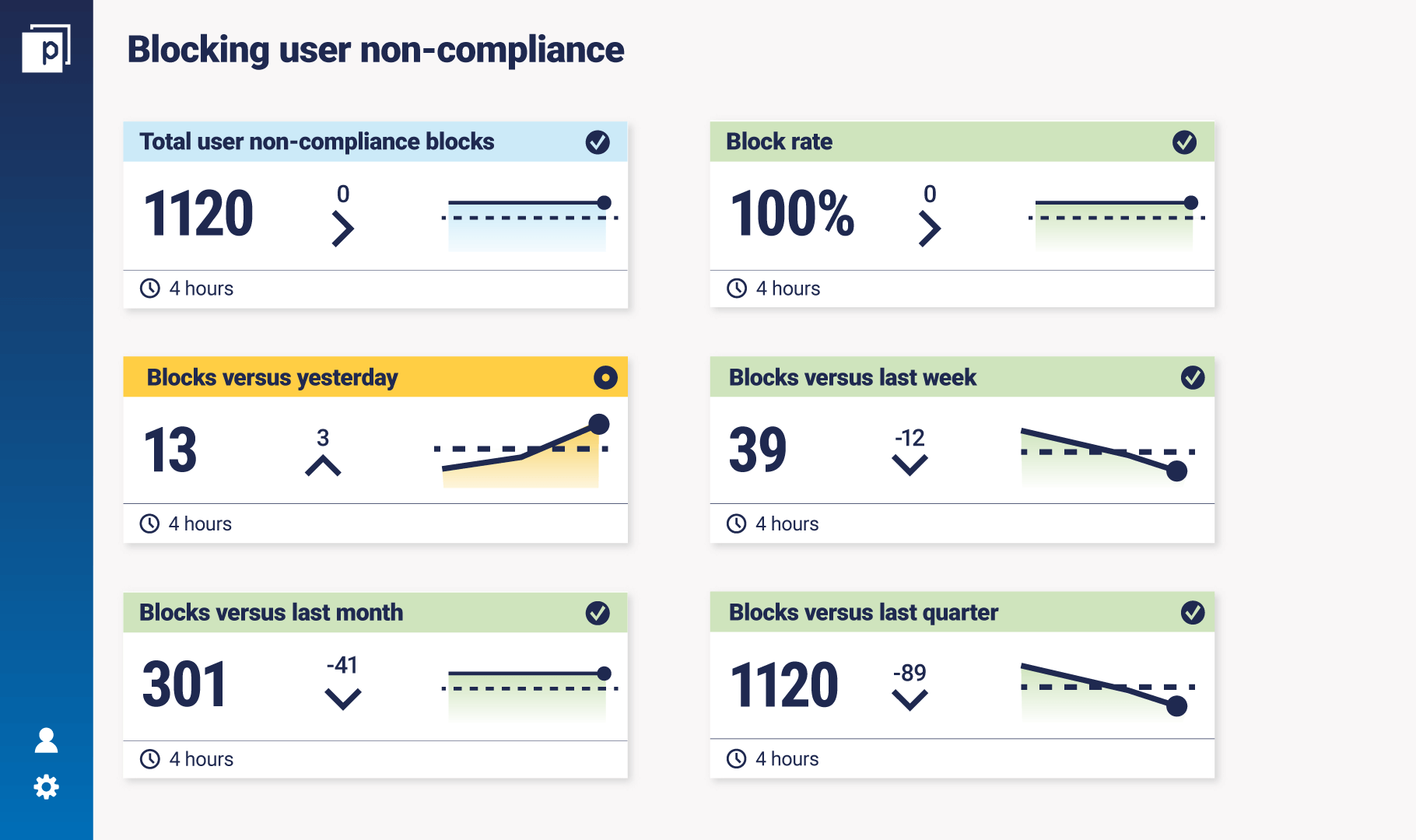This screenshot has width=1416, height=840.
Task: Toggle checkmark on Total user non-compliance blocks
Action: pyautogui.click(x=597, y=142)
